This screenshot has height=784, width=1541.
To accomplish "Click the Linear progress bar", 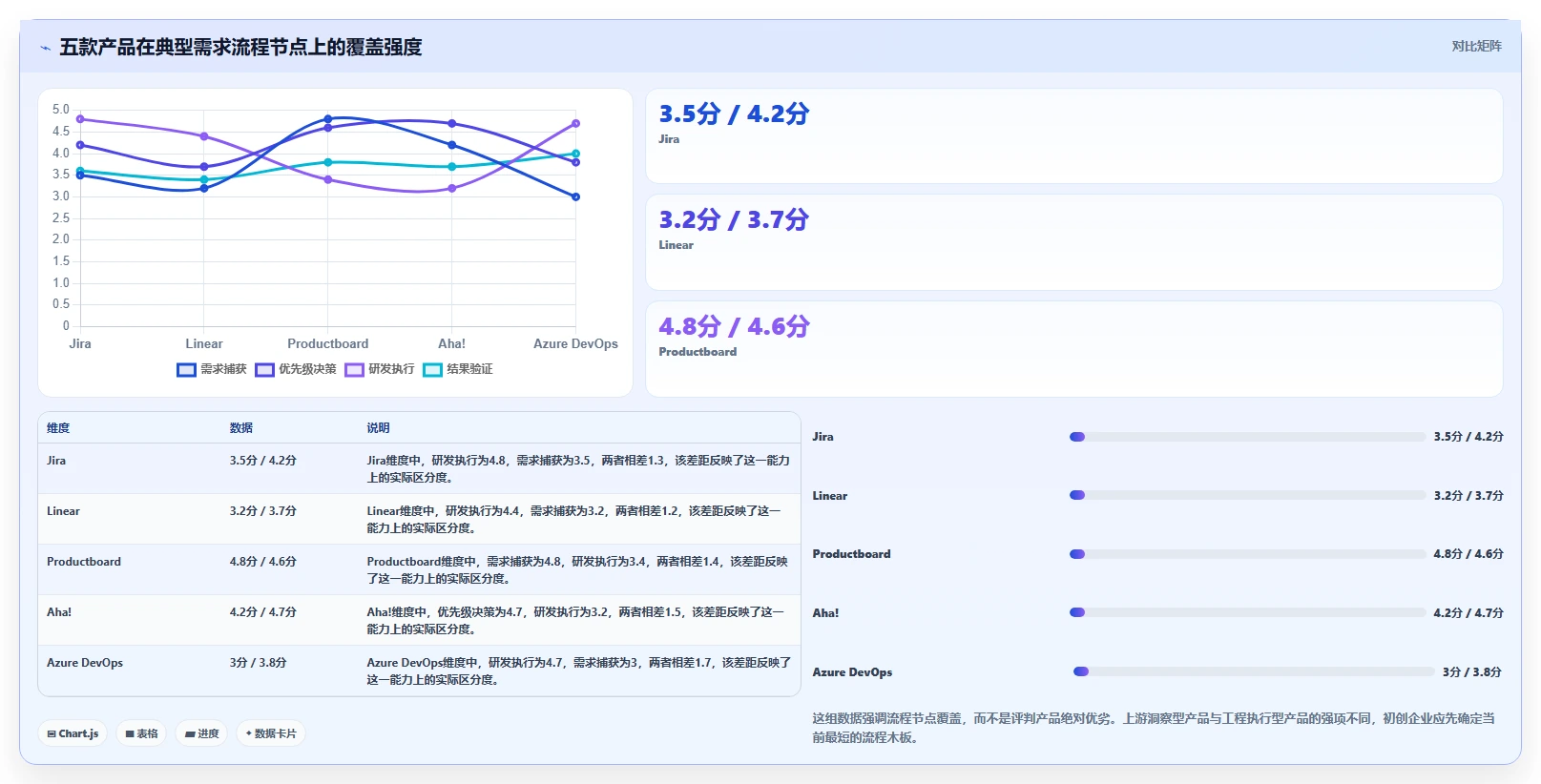I will pos(1247,495).
